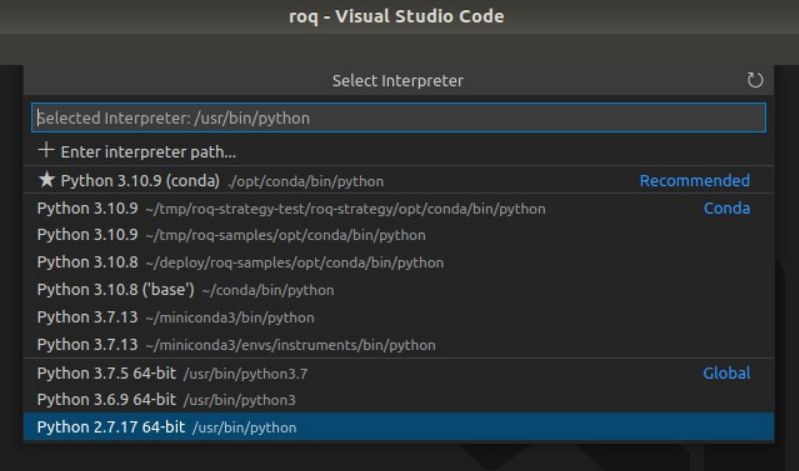Click the refresh interpreter list icon

coord(755,80)
